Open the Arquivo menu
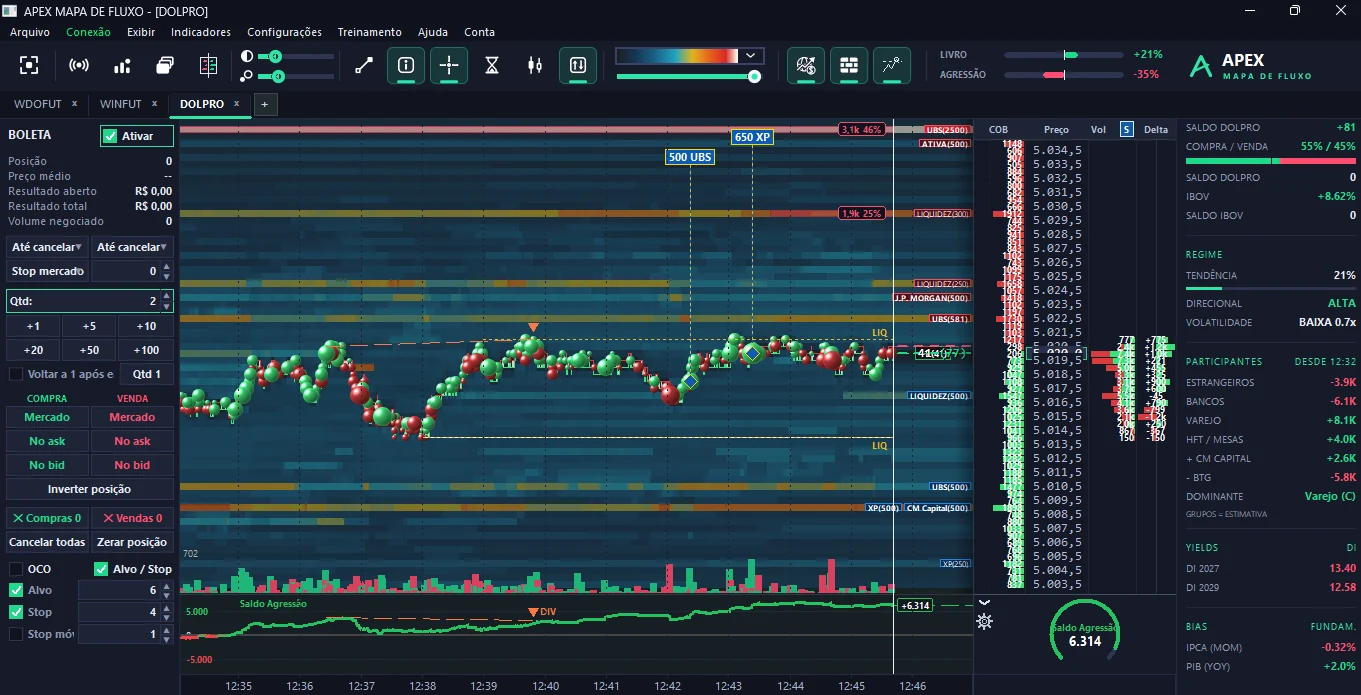Screen dimensions: 1361x695 coord(30,32)
